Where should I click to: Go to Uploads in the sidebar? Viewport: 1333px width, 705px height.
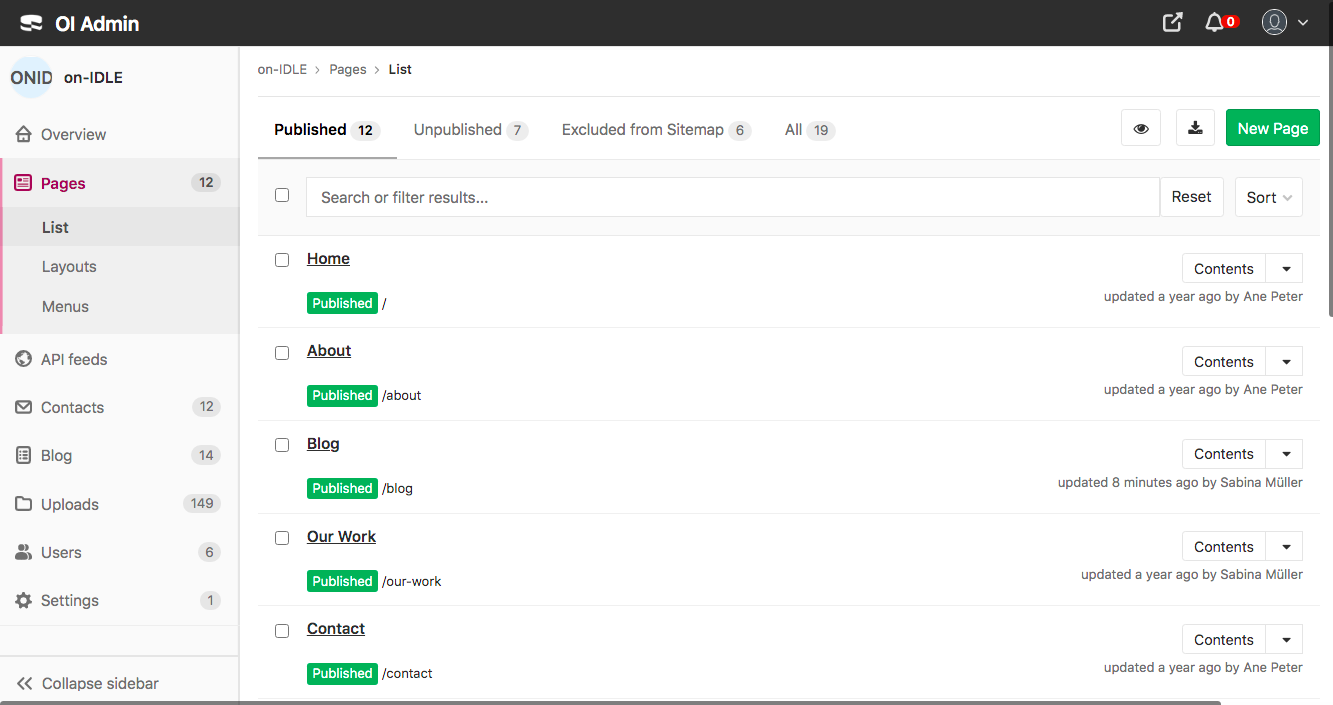tap(70, 504)
